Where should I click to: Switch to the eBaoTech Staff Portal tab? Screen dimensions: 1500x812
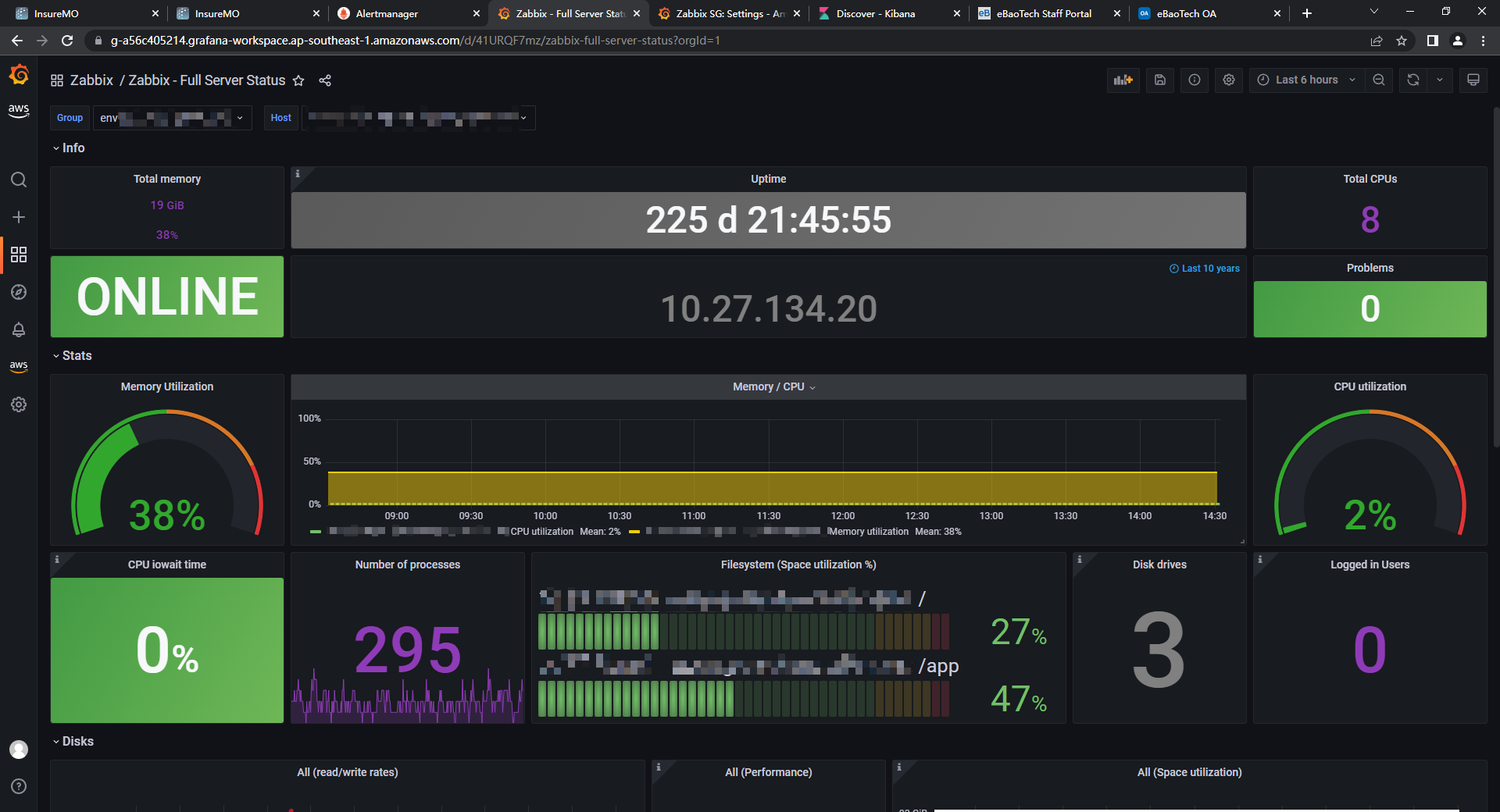click(x=1049, y=13)
